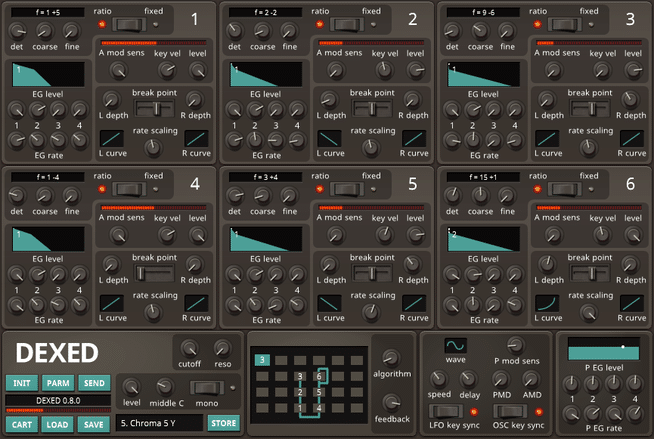Click operator 2 L curve selector
The width and height of the screenshot is (654, 439).
click(330, 139)
